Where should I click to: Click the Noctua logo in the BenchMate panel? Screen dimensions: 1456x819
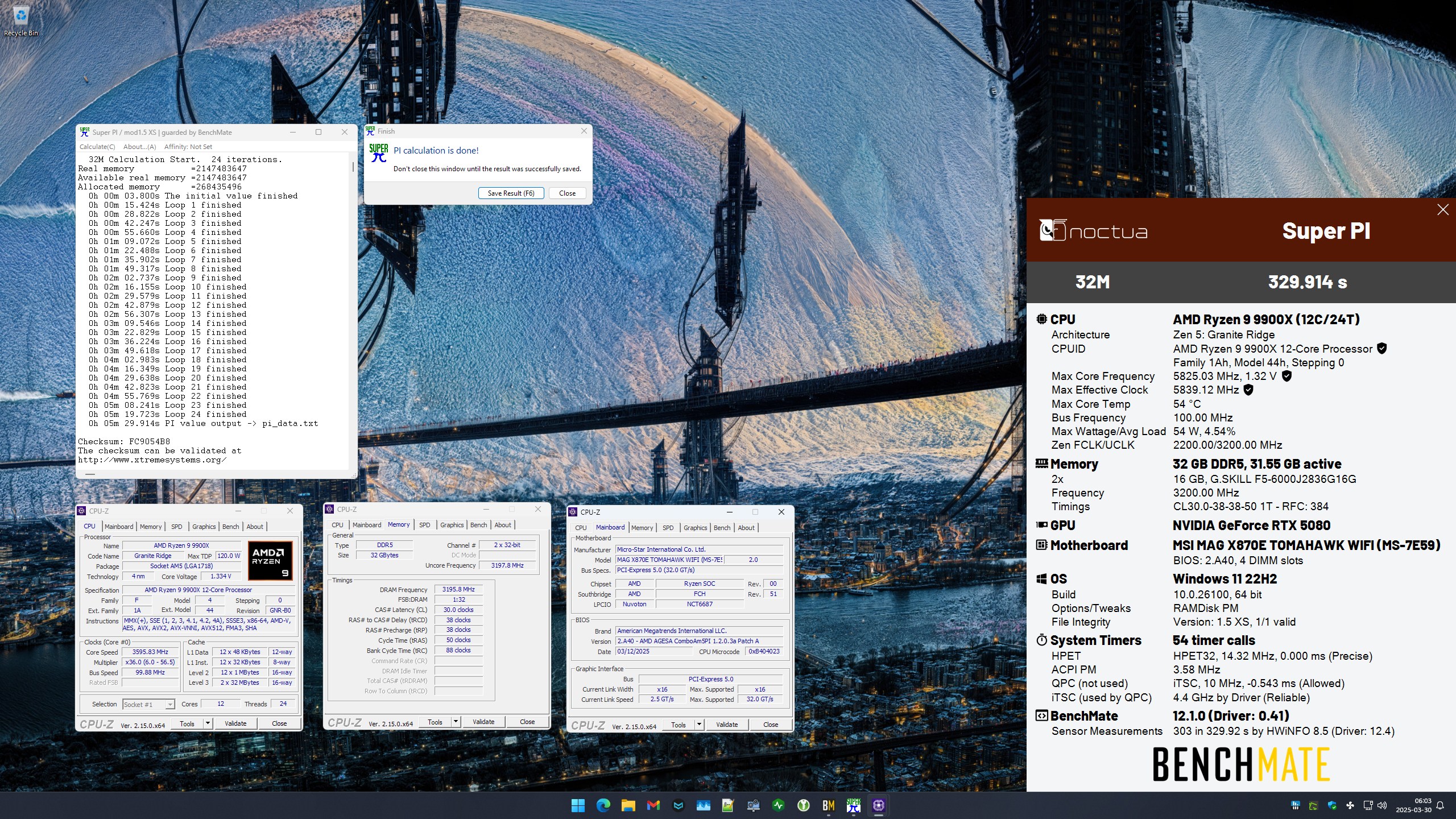(1093, 230)
